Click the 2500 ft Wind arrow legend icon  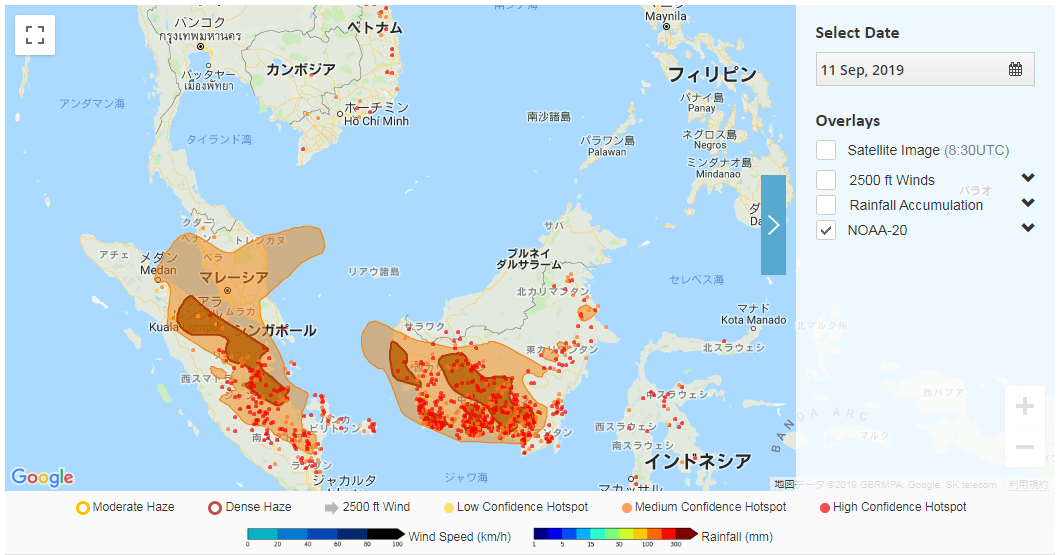[331, 508]
